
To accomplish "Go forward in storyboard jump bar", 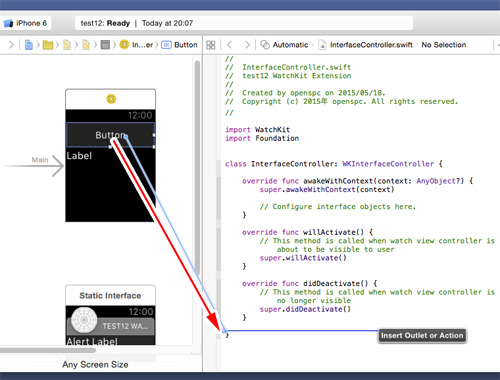I will pyautogui.click(x=11, y=45).
